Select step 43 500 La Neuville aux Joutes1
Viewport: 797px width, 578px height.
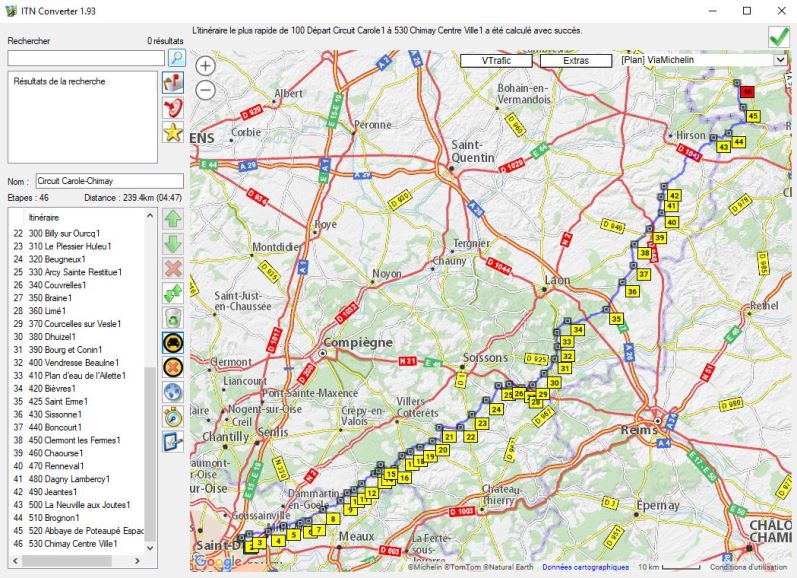78,505
